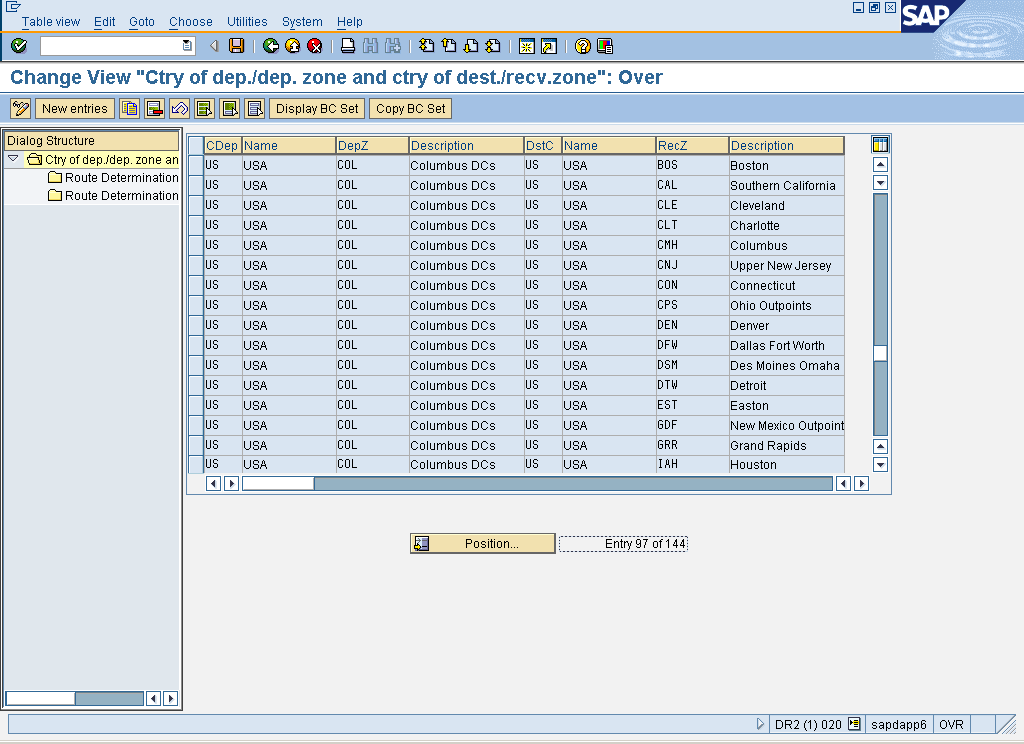This screenshot has height=744, width=1024.
Task: Click the Find Next binoculars icon
Action: [x=392, y=46]
